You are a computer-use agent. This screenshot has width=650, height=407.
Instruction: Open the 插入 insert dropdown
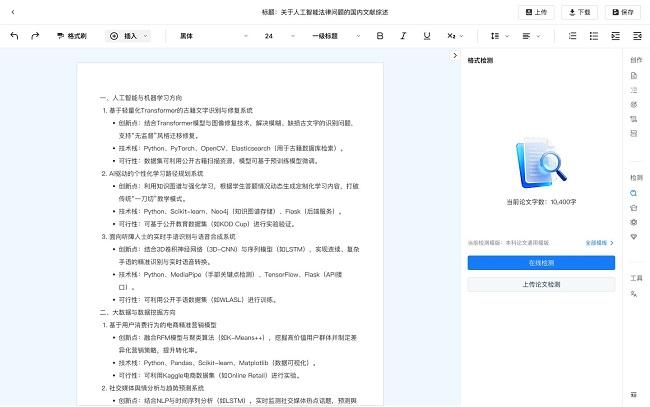(128, 35)
